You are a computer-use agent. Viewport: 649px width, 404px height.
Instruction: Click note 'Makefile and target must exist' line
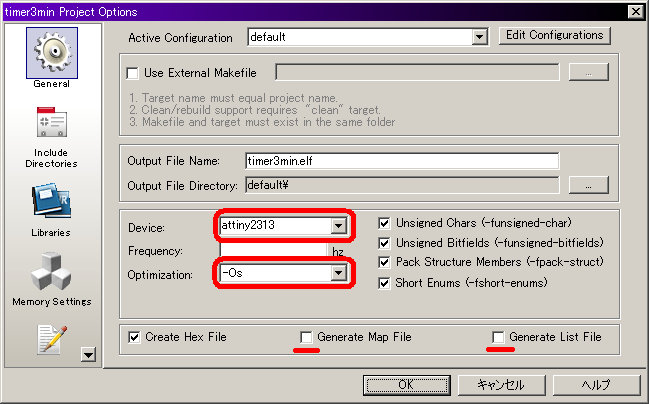click(262, 122)
